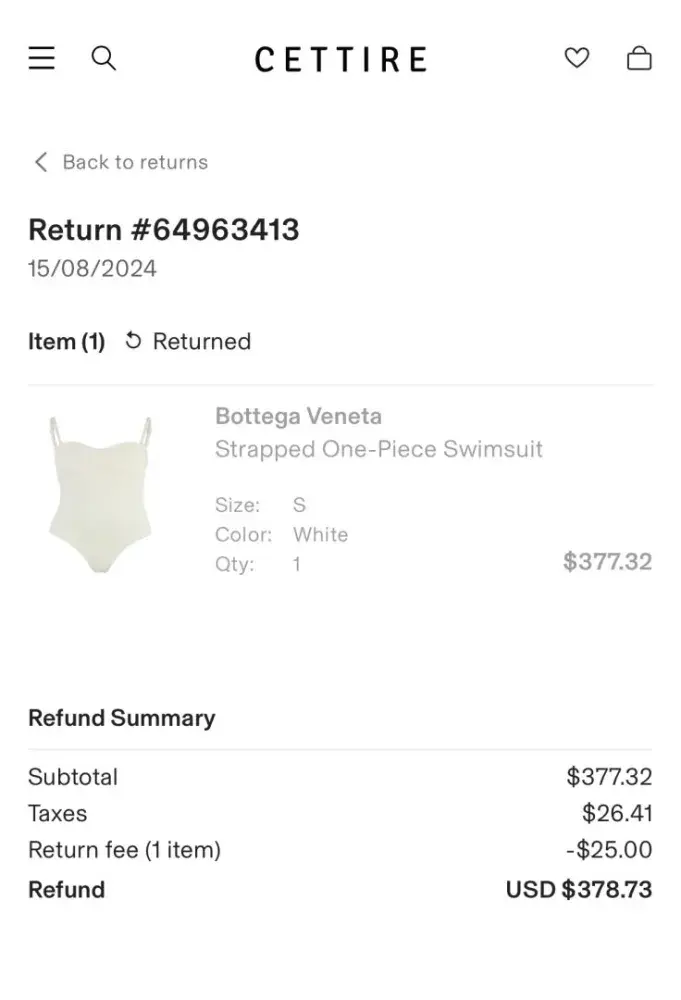Open the white swimsuit product thumbnail
681x1000 pixels.
99,494
